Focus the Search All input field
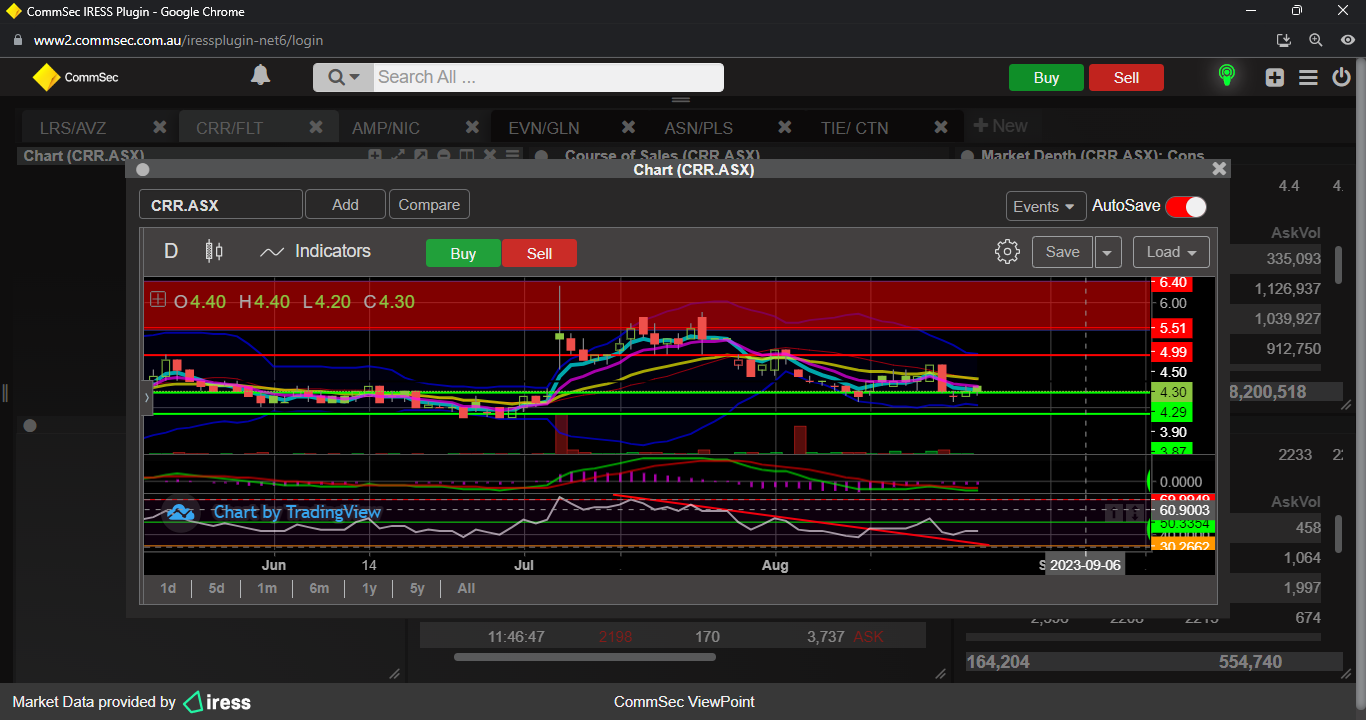This screenshot has height=720, width=1366. 548,77
